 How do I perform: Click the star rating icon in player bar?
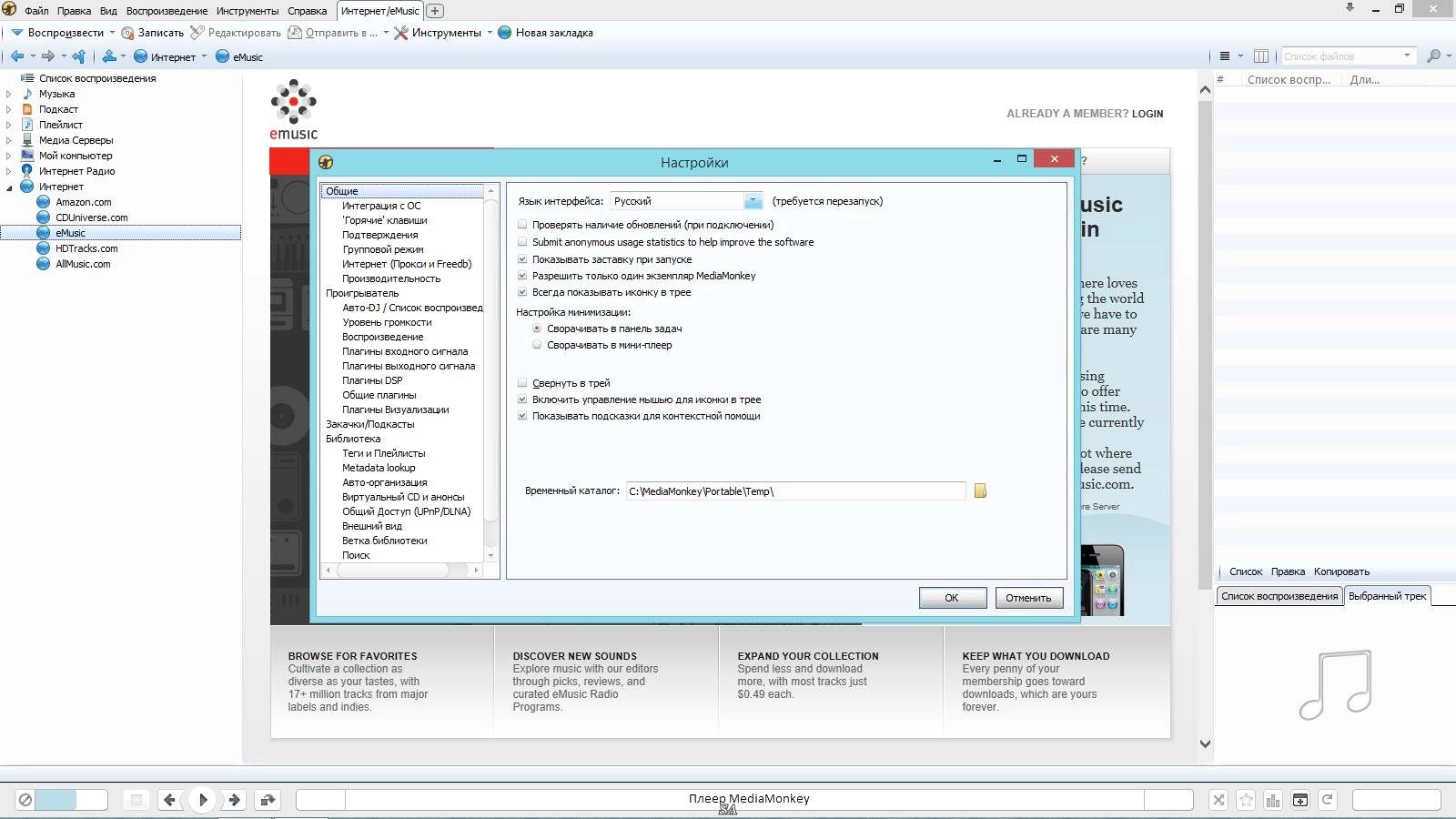[1246, 800]
